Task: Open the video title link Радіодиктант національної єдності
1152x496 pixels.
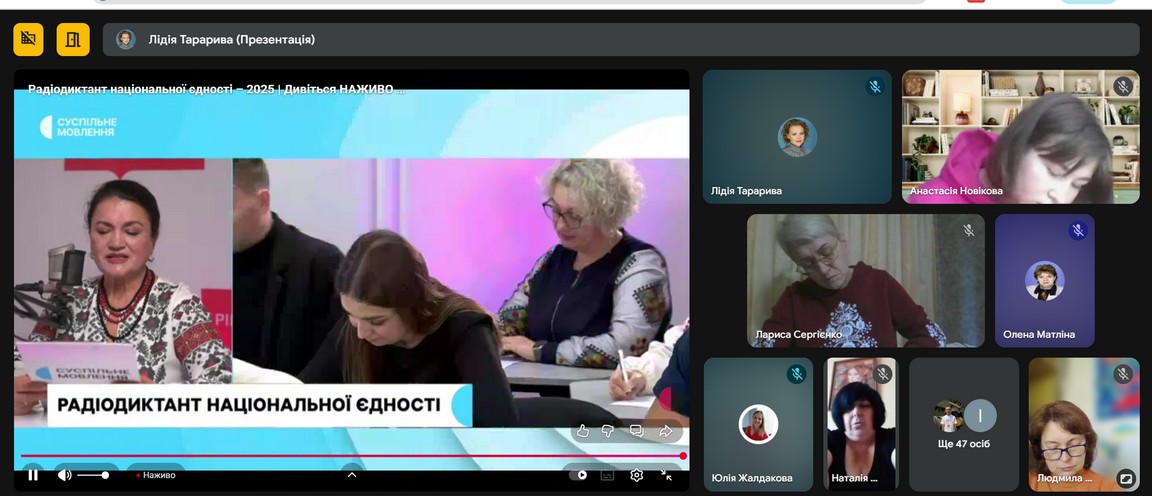Action: click(216, 89)
